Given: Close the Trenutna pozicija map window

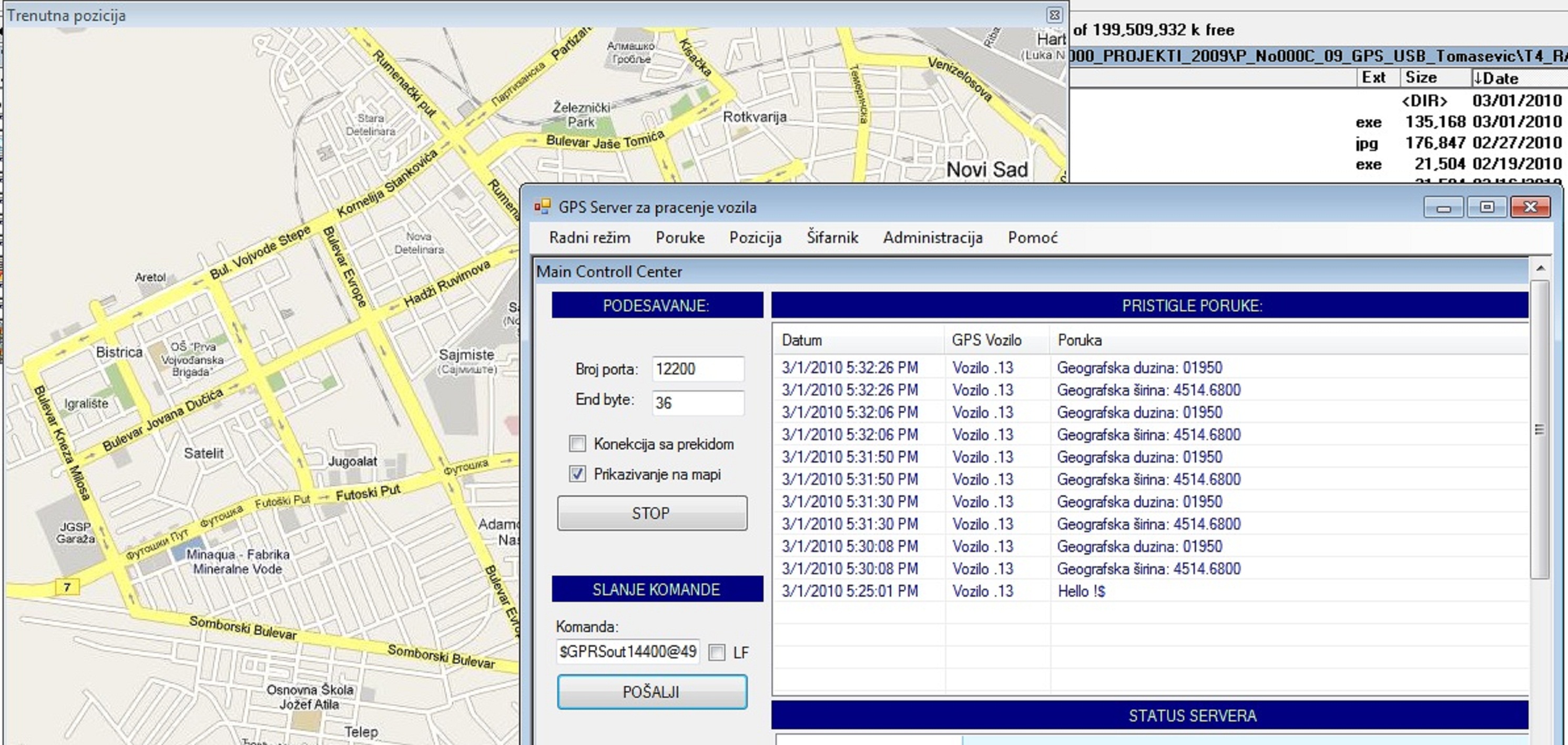Looking at the screenshot, I should pos(1054,15).
